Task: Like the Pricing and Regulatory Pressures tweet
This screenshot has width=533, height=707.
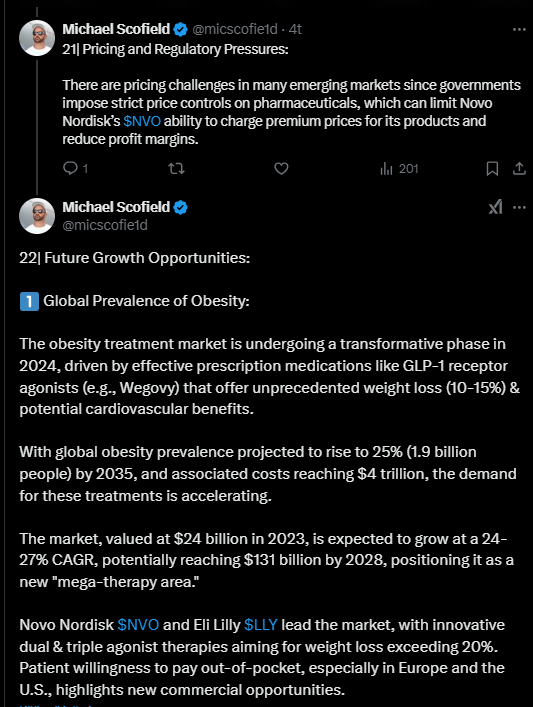Action: [x=281, y=169]
